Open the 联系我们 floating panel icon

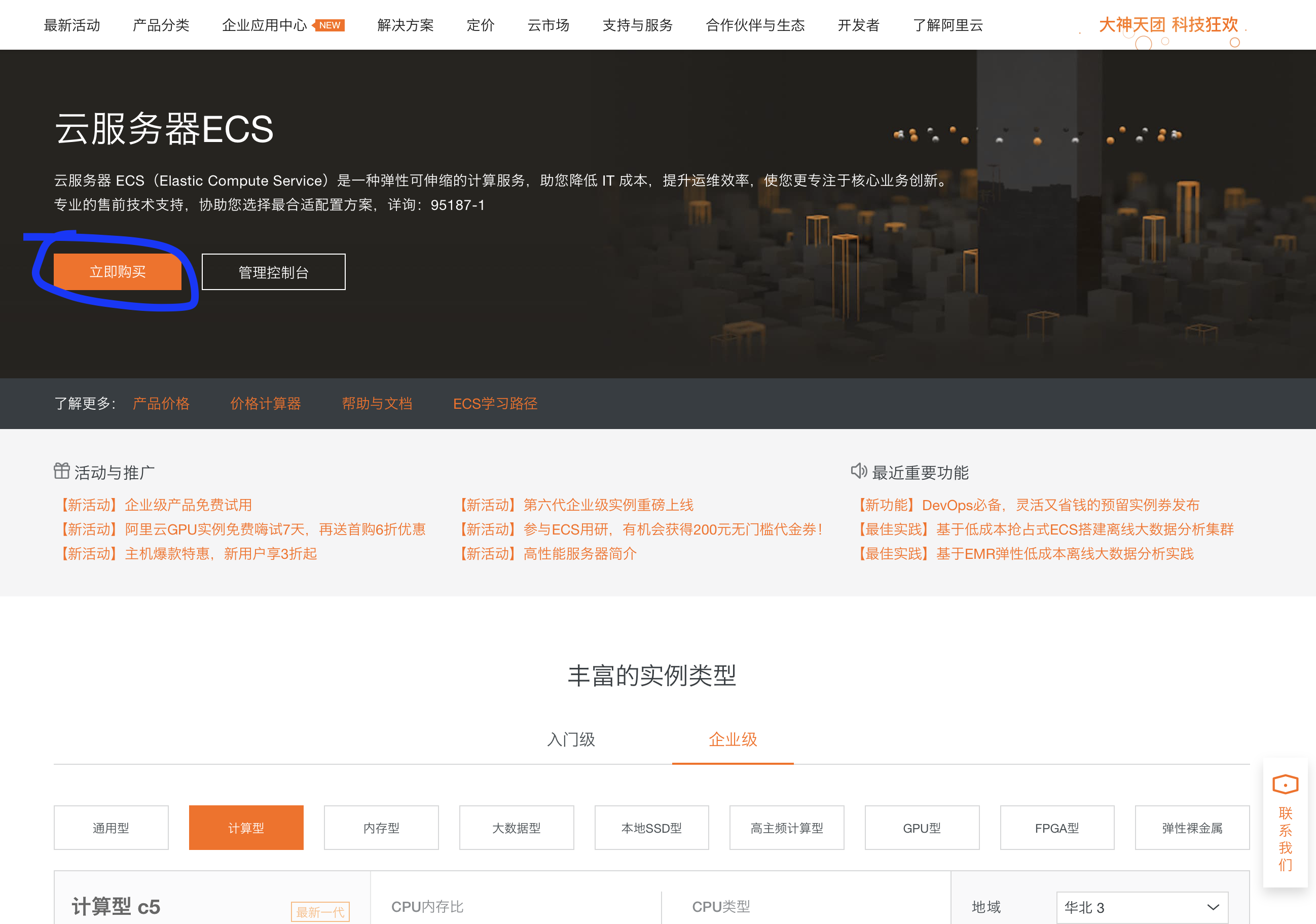1285,784
